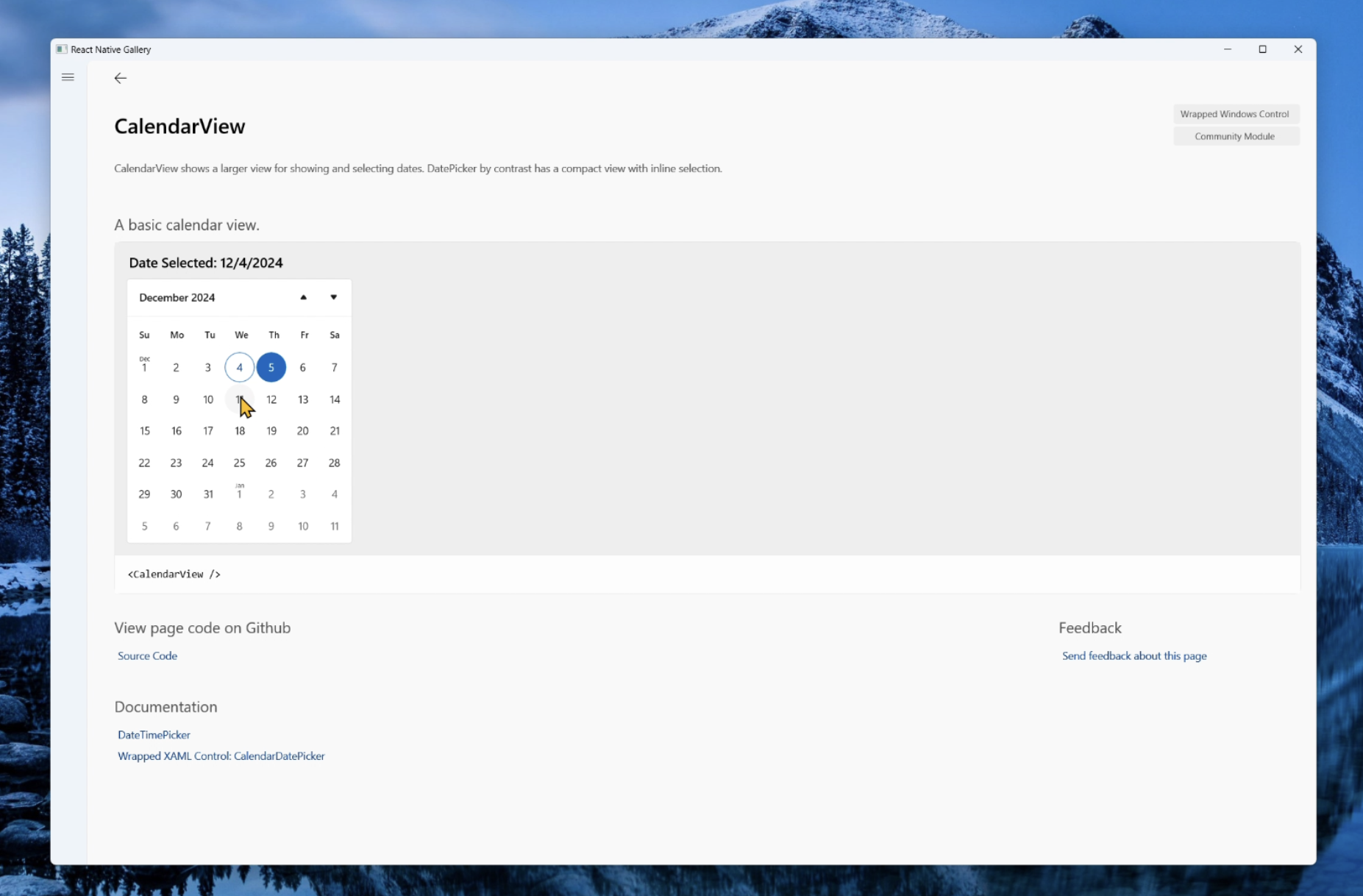The height and width of the screenshot is (896, 1363).
Task: Open the hamburger navigation menu
Action: pos(68,77)
